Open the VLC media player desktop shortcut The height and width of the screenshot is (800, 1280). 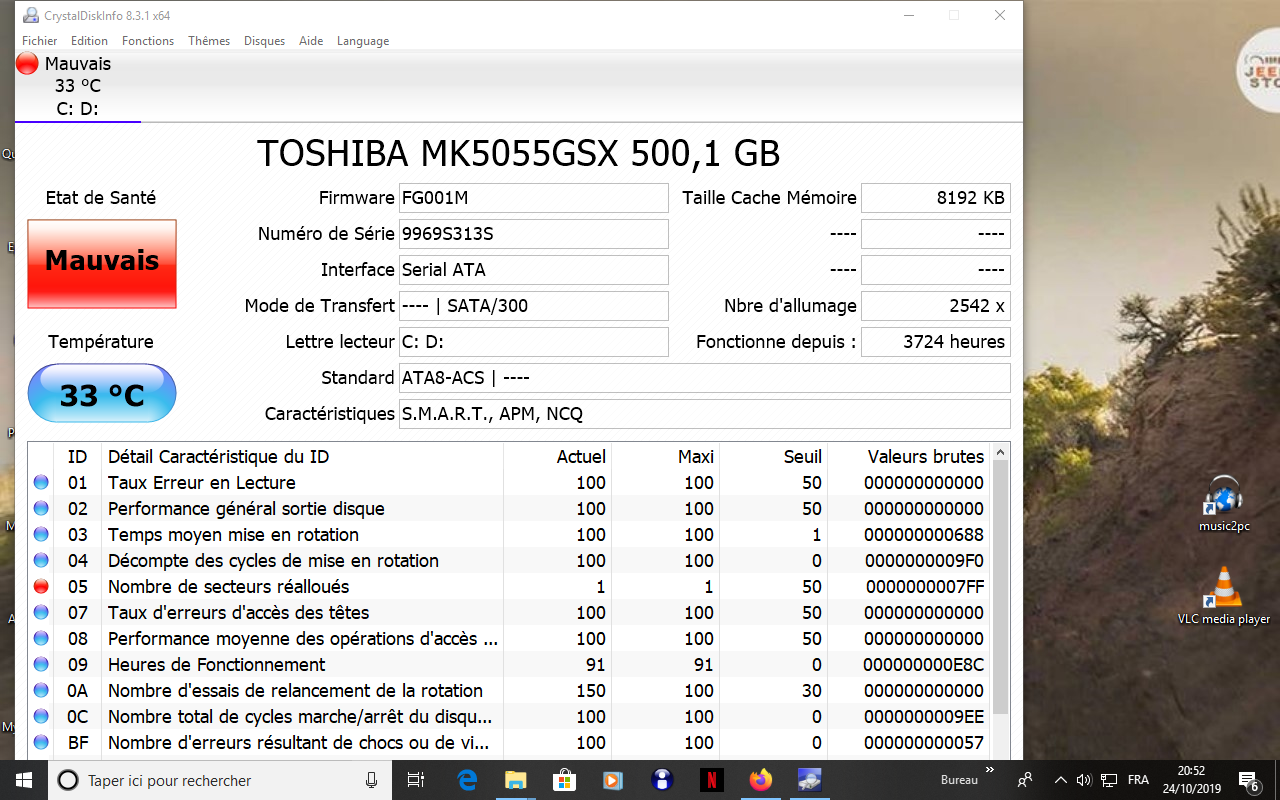1224,596
